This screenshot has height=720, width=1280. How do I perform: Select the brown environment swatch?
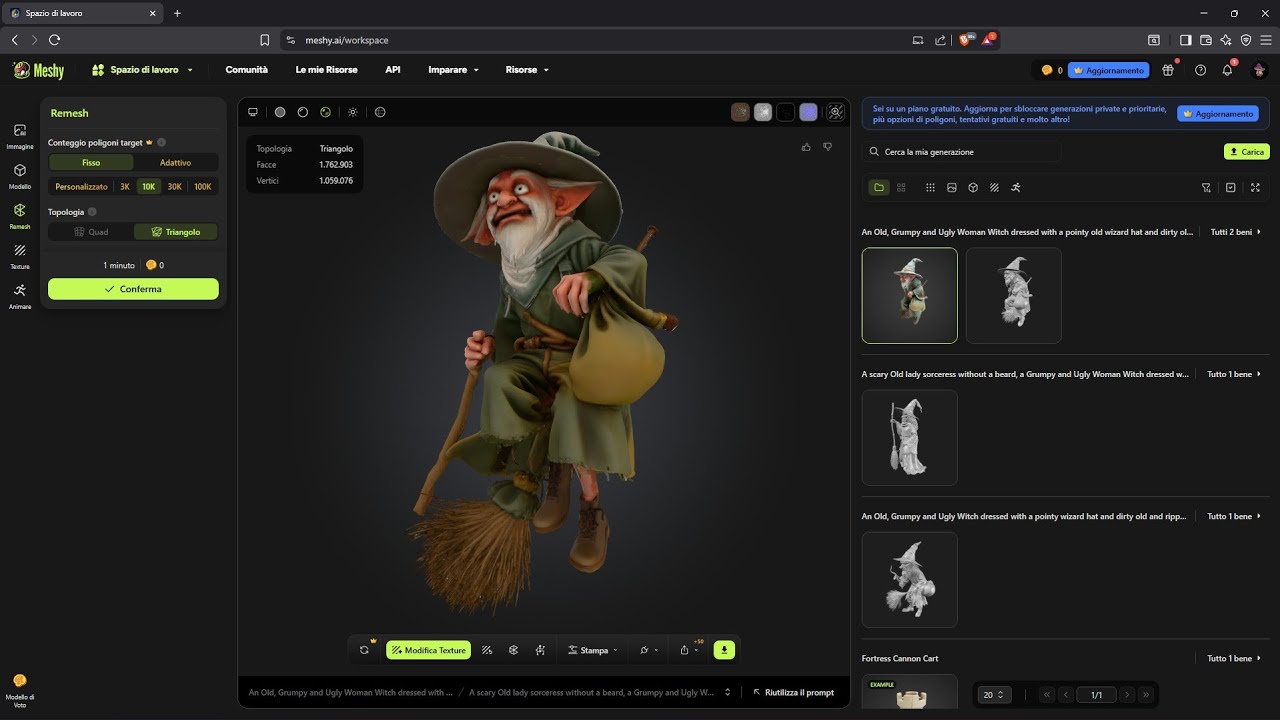tap(740, 112)
